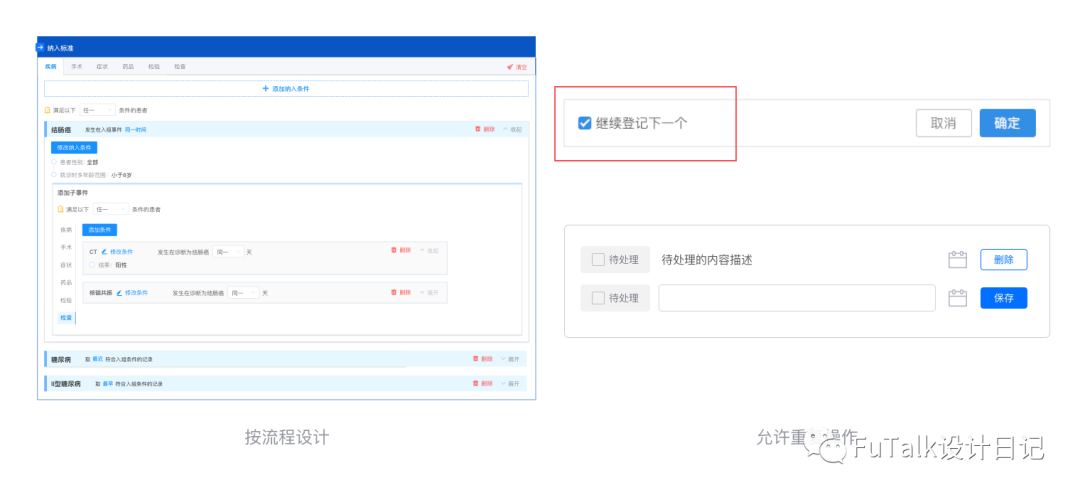The height and width of the screenshot is (495, 1080).
Task: Click the 取消 button
Action: (944, 123)
